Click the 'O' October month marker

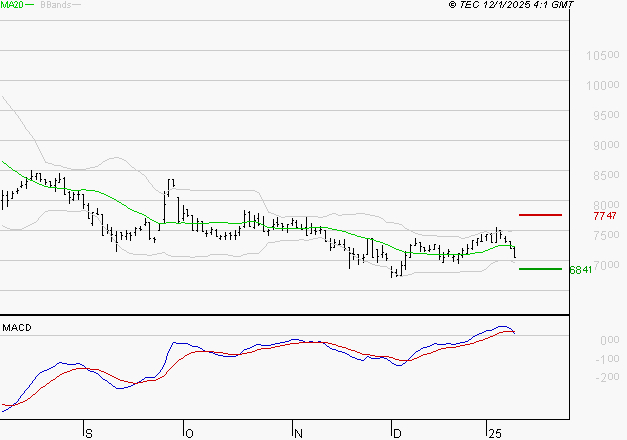click(x=188, y=433)
